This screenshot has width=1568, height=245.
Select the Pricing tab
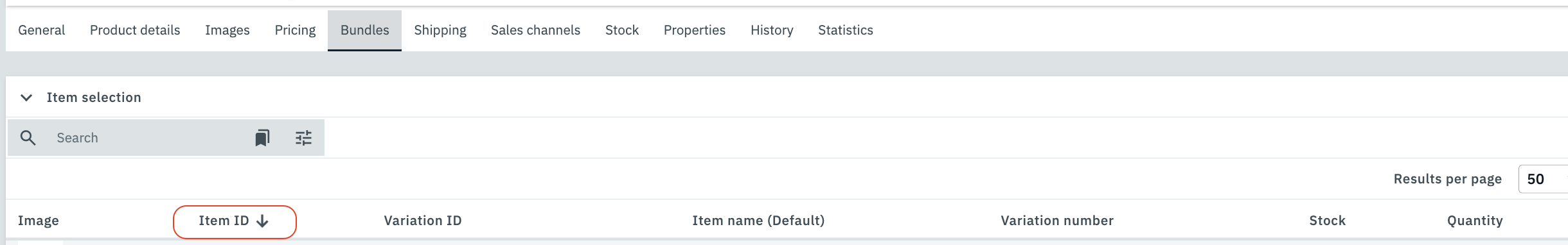pyautogui.click(x=295, y=30)
